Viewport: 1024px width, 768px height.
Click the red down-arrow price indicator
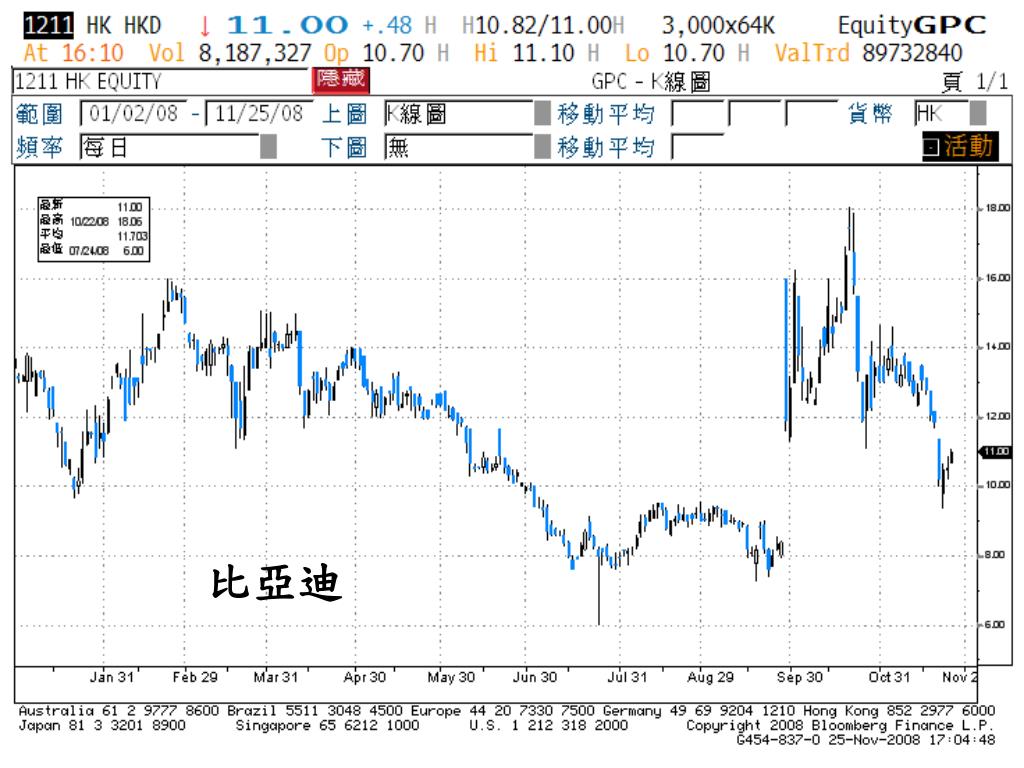(205, 26)
